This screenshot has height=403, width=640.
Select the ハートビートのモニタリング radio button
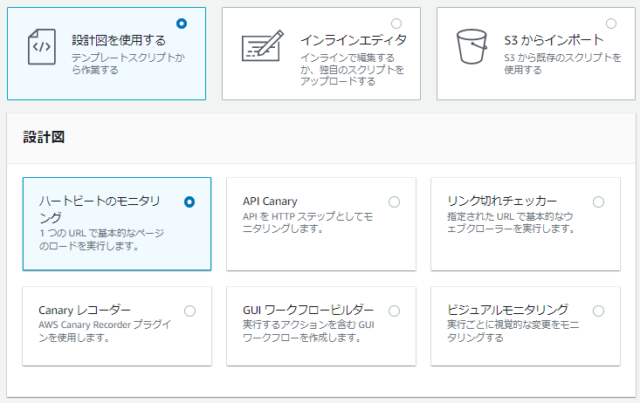click(x=189, y=202)
